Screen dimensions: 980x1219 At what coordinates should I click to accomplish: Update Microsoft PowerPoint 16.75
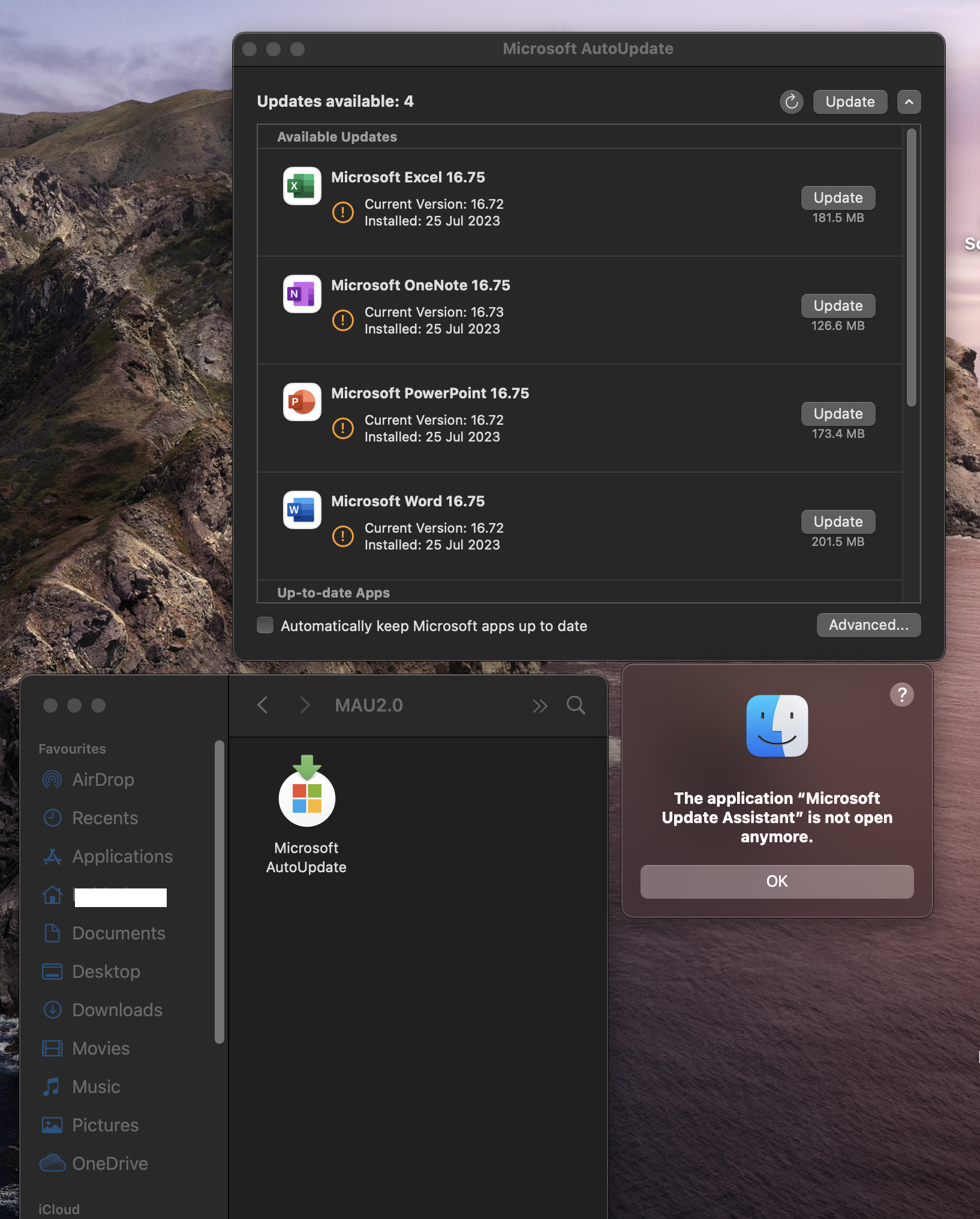point(838,414)
